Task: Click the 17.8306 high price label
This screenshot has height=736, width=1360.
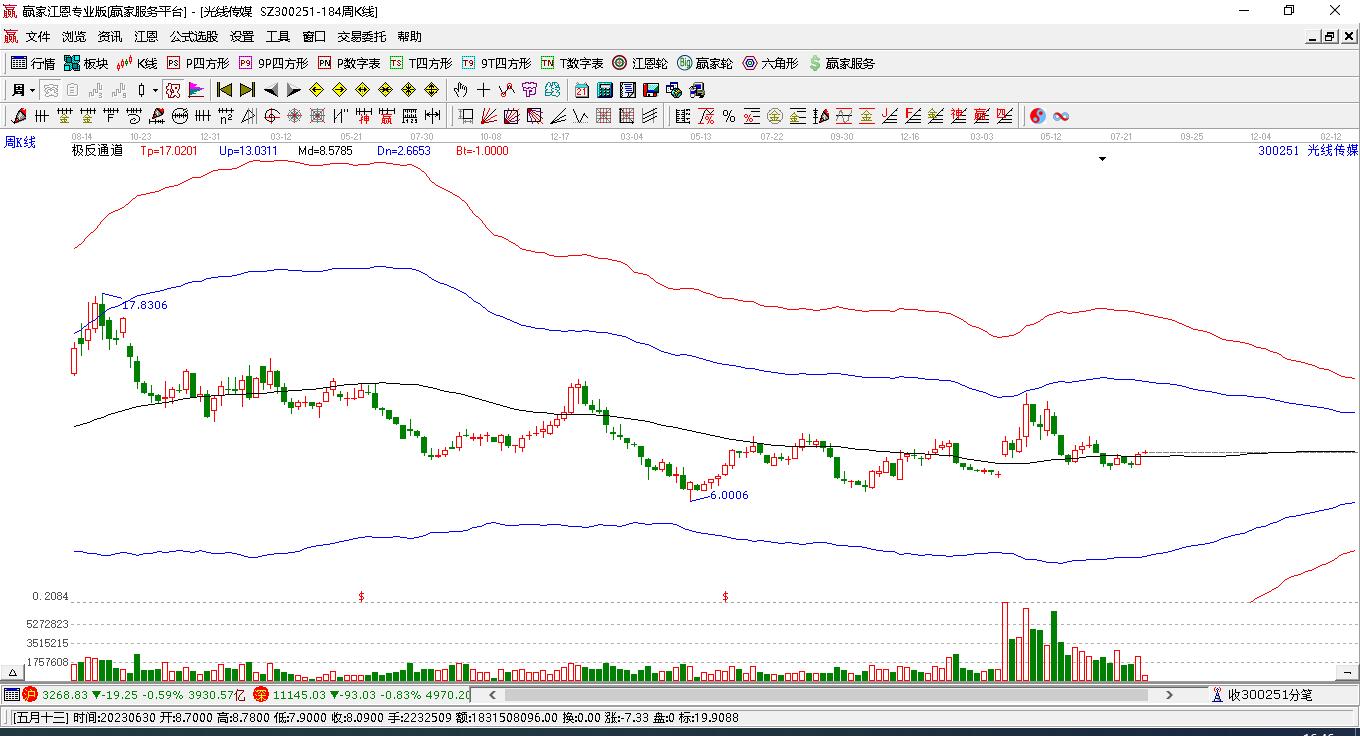Action: pos(145,305)
